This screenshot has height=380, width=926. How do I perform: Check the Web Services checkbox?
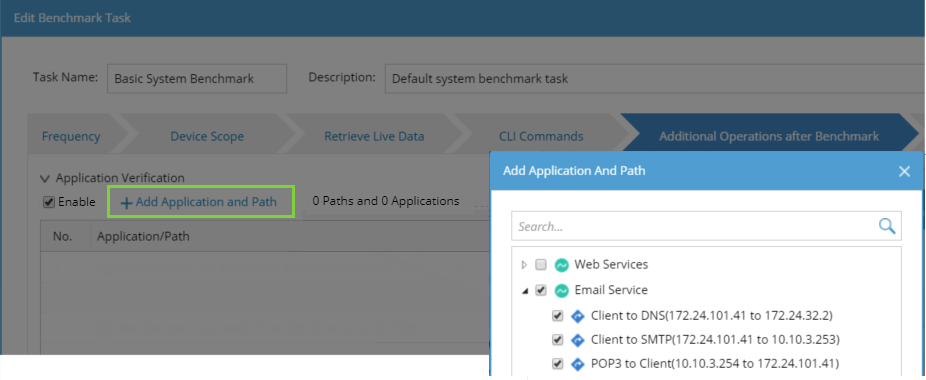(540, 265)
